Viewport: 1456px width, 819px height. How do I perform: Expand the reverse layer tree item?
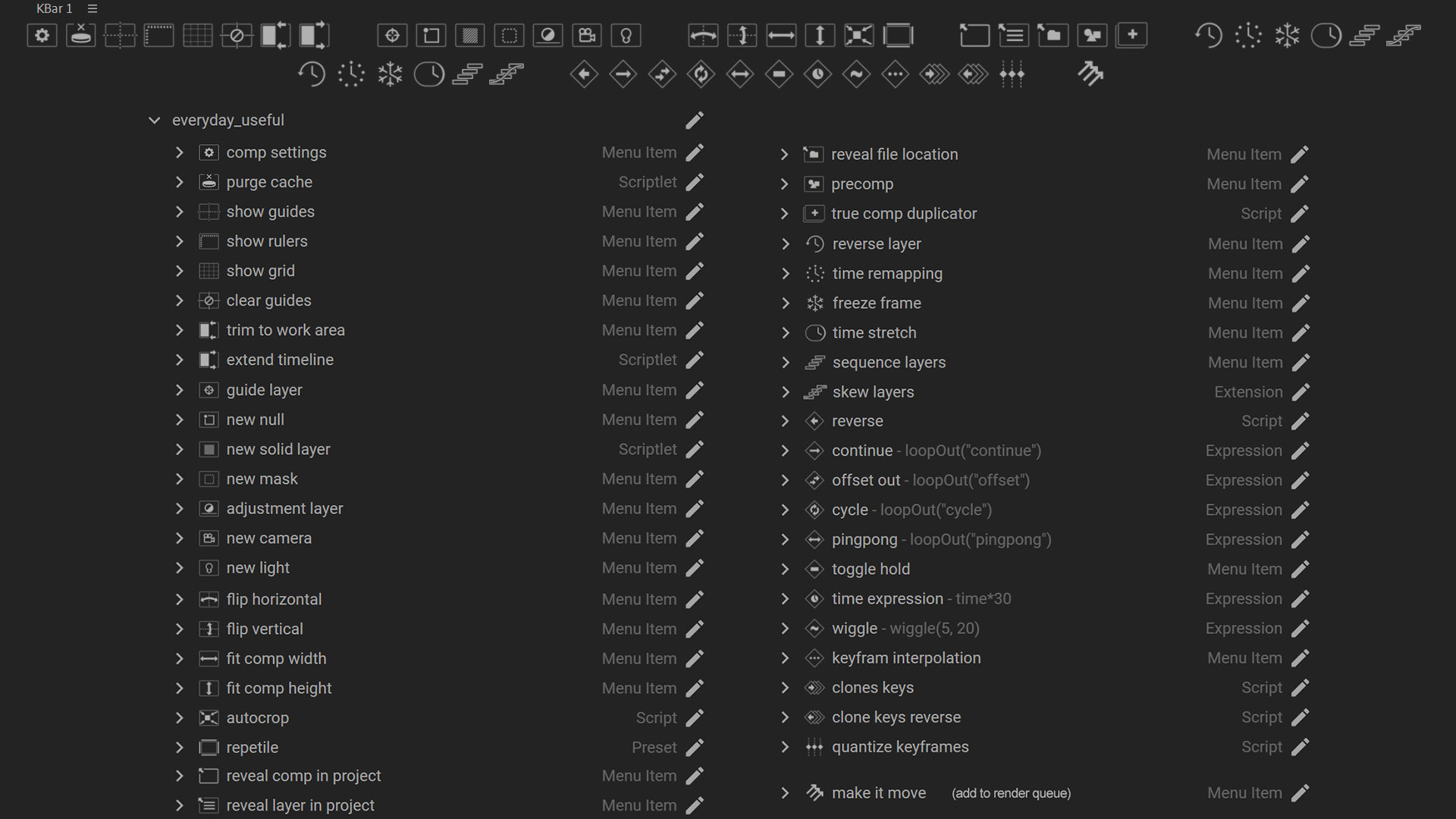point(787,243)
